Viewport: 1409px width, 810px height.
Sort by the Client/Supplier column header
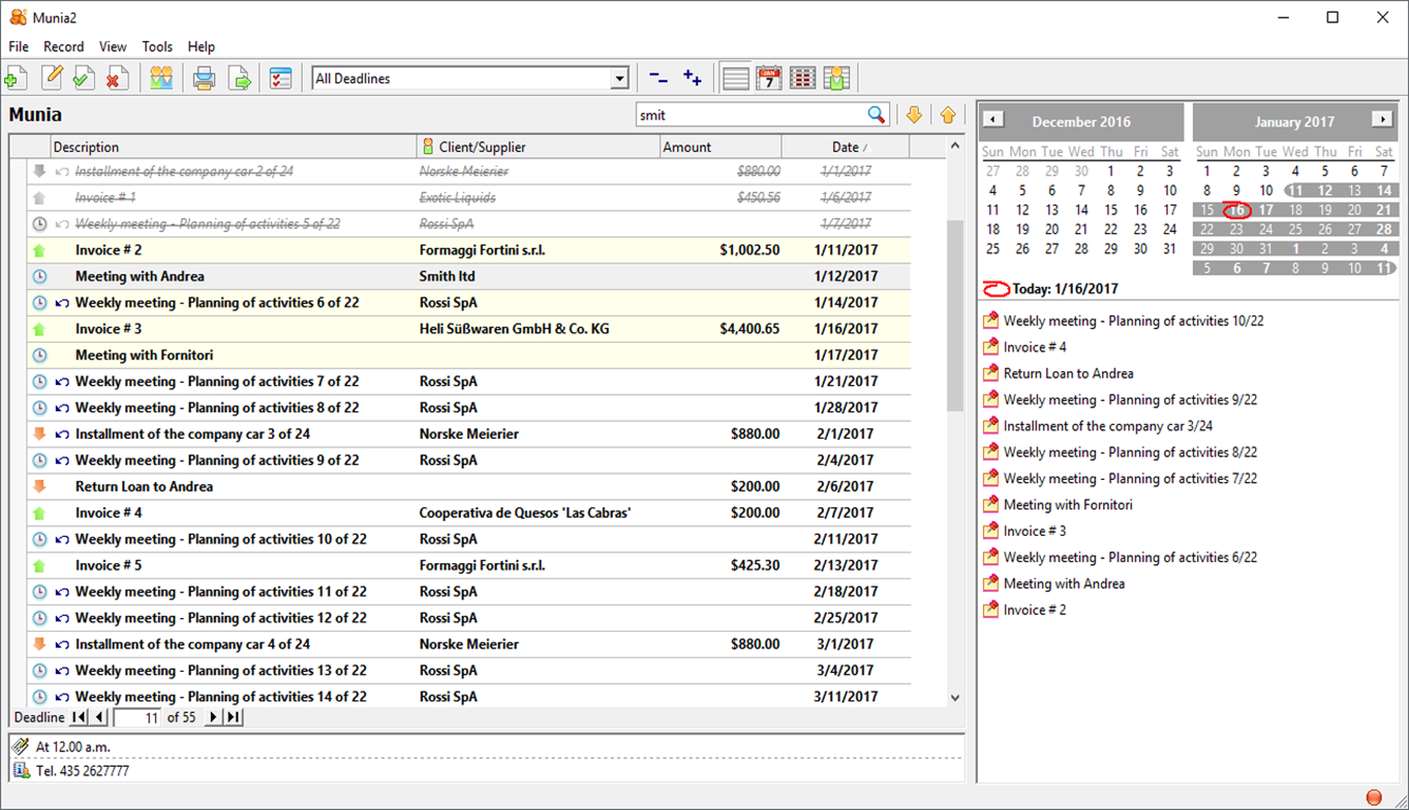tap(539, 147)
